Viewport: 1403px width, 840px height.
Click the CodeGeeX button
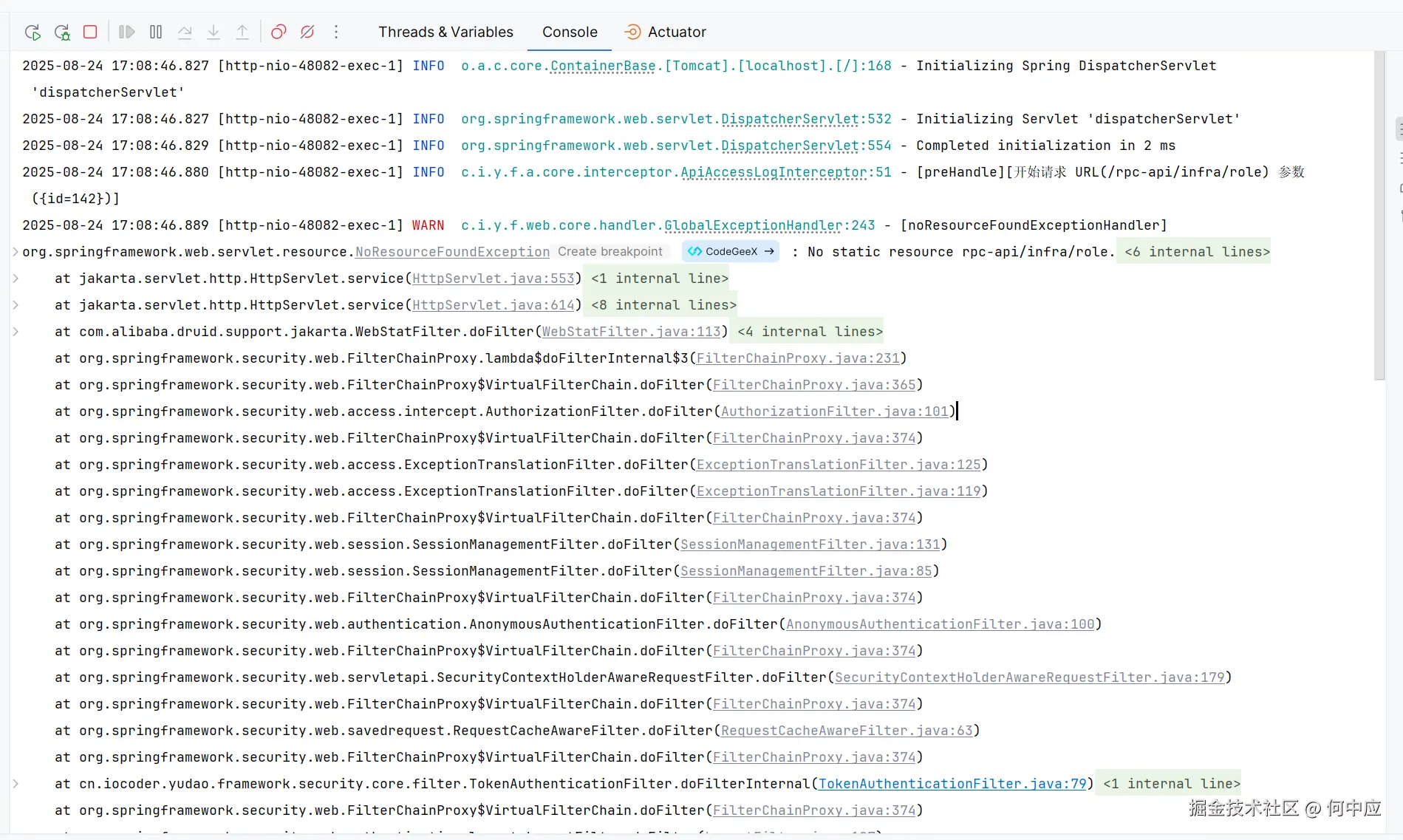731,252
